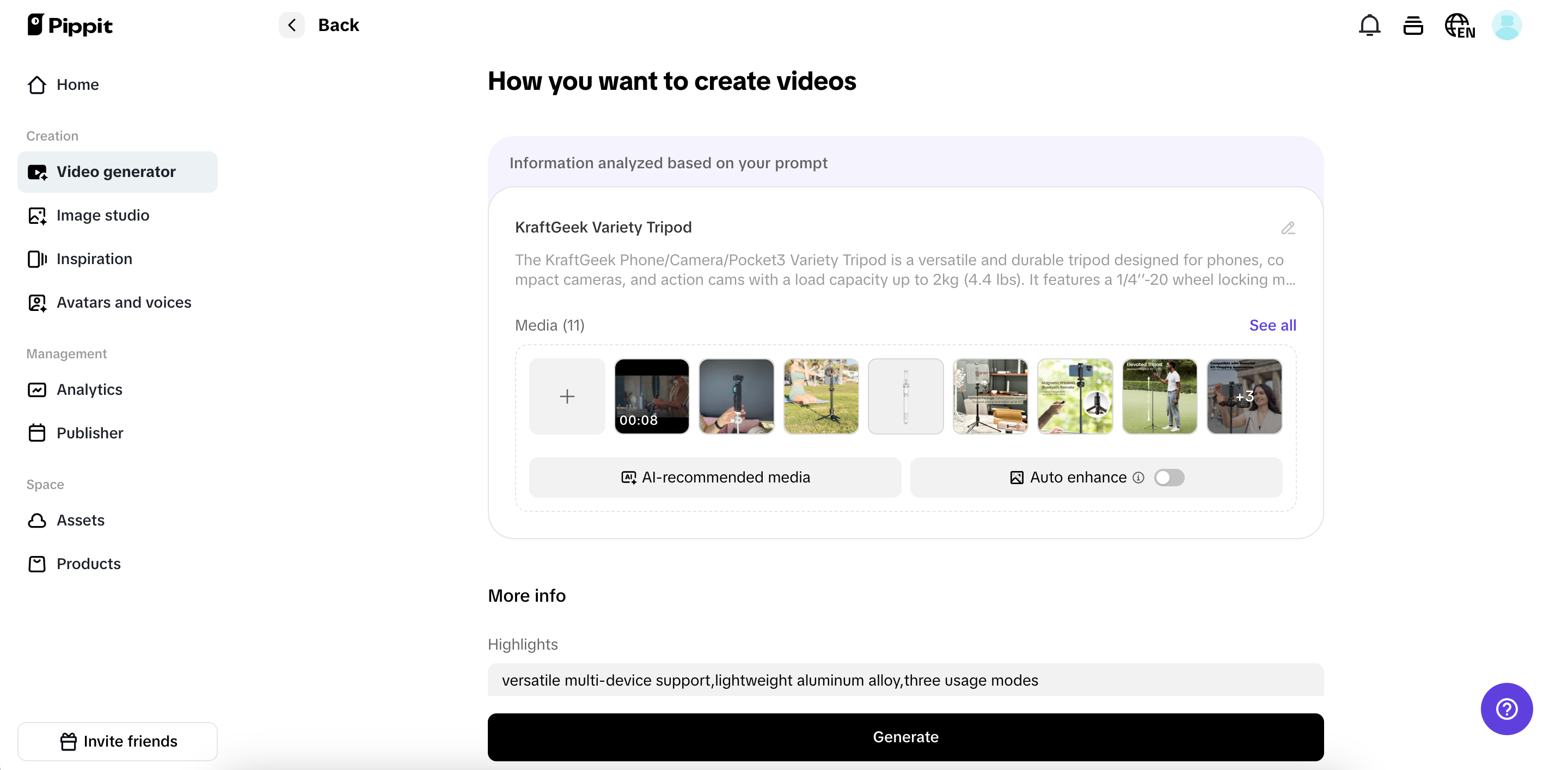Click the Auto enhance info icon
Viewport: 1568px width, 770px height.
coord(1138,478)
